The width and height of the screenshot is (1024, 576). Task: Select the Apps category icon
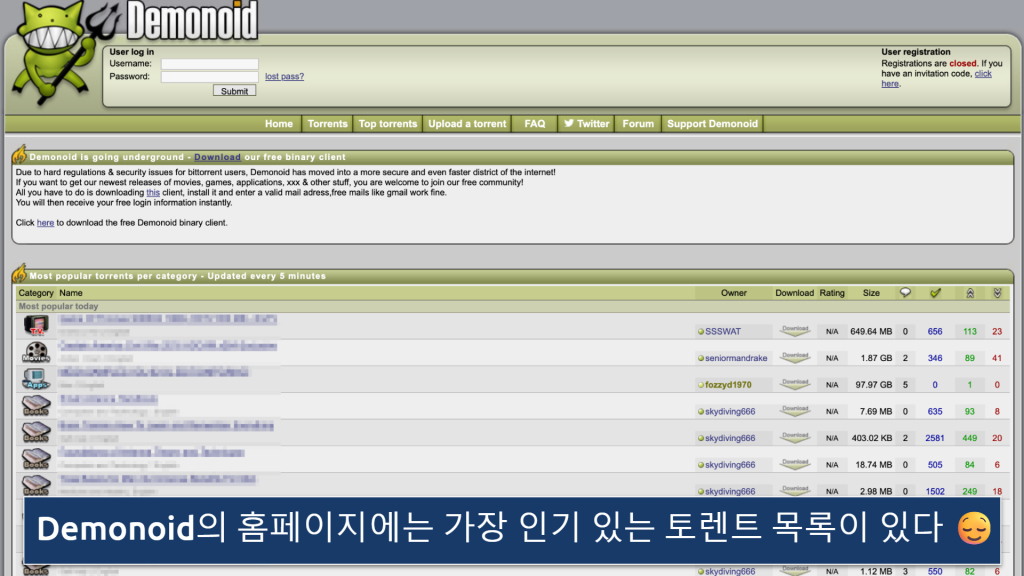tap(36, 380)
